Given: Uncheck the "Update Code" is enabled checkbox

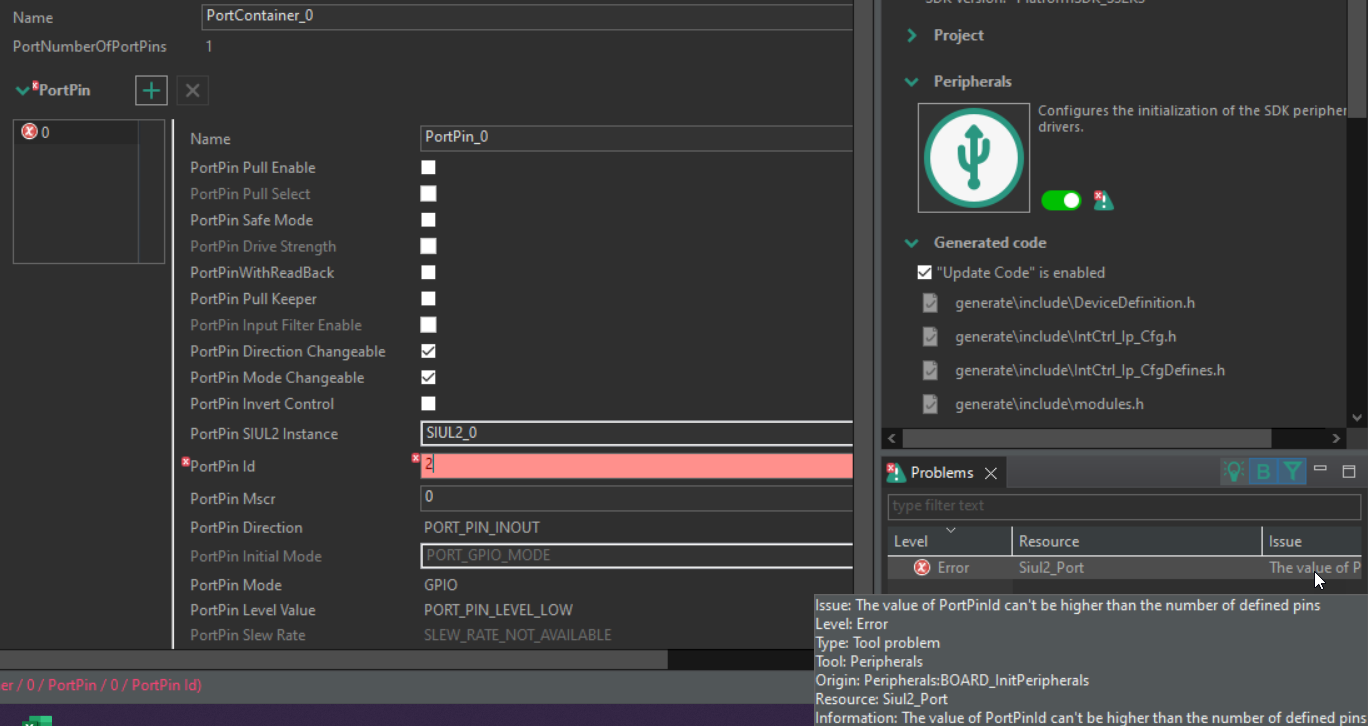Looking at the screenshot, I should [924, 273].
